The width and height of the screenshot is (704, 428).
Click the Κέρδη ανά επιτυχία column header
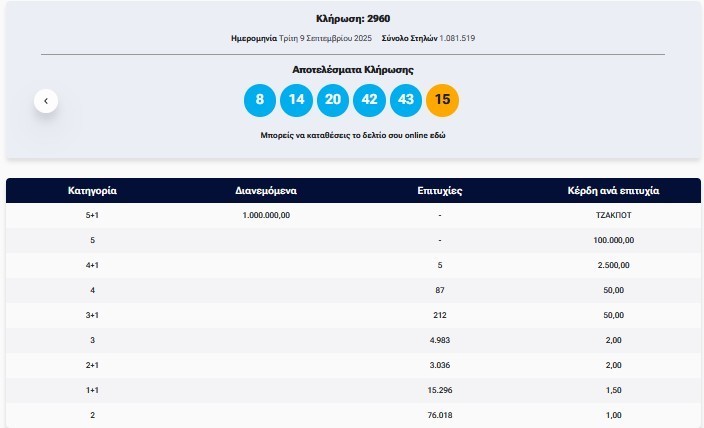[614, 190]
